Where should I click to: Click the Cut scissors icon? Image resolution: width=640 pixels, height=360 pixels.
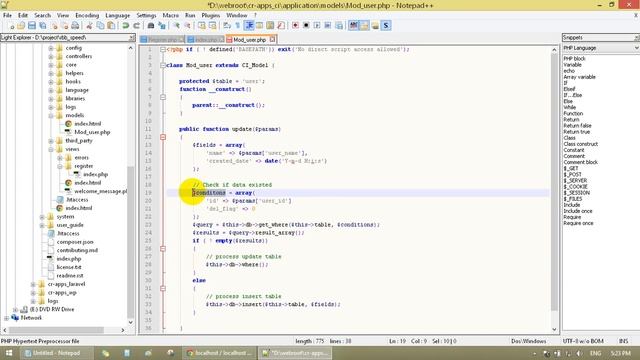coord(89,26)
